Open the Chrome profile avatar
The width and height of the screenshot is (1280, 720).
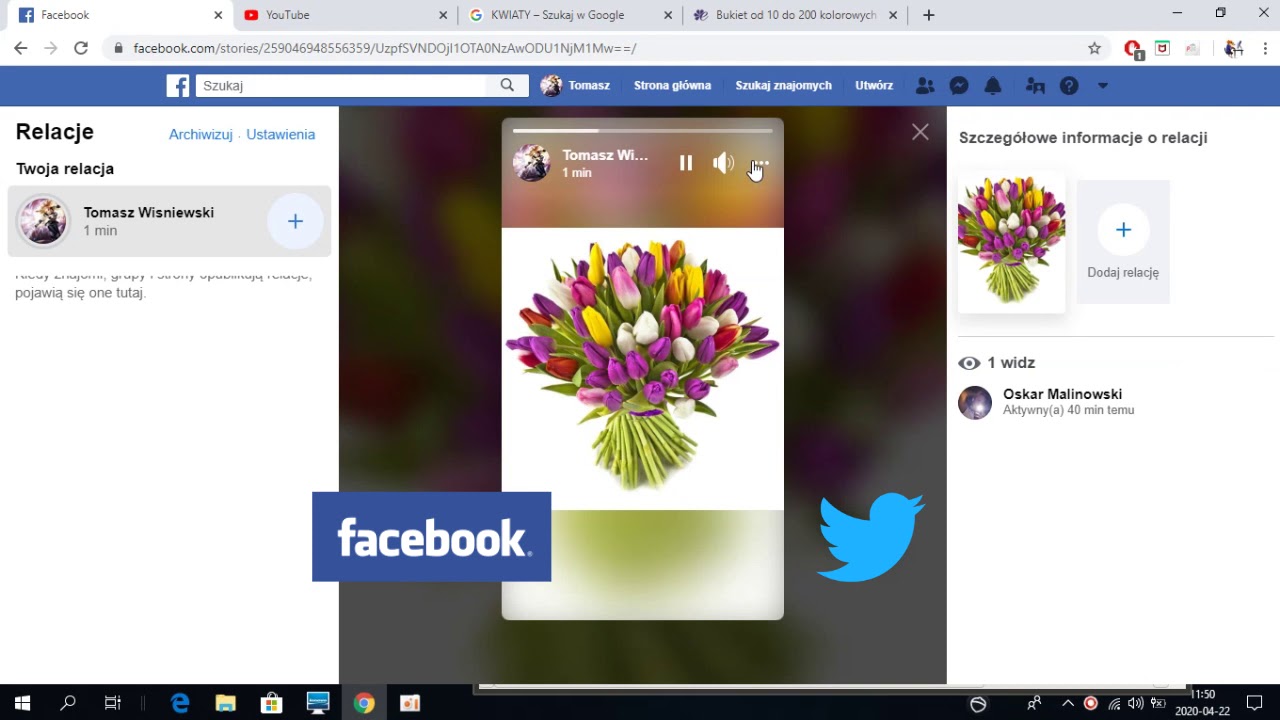[x=1233, y=48]
